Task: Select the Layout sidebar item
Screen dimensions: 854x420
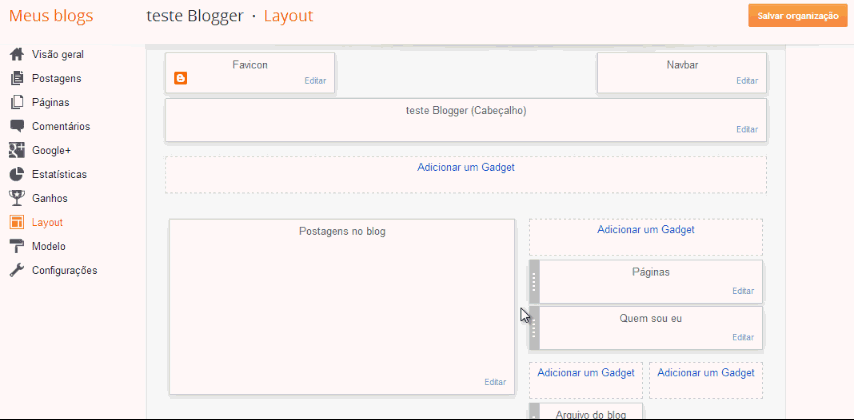Action: pos(47,222)
